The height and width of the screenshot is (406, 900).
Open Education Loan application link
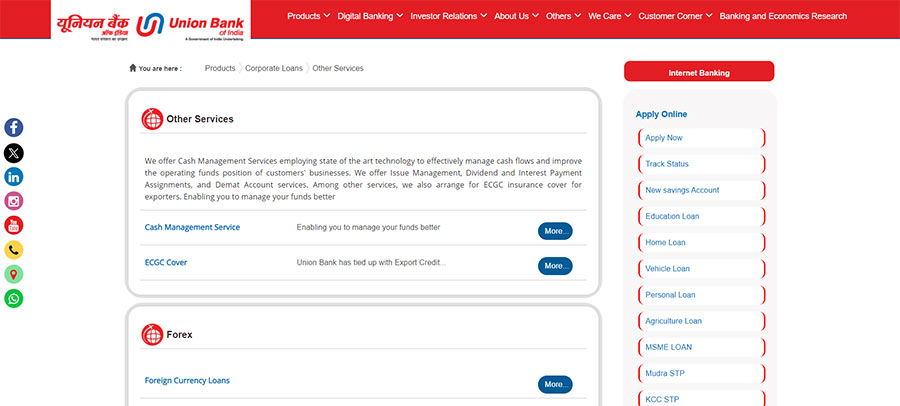tap(701, 216)
